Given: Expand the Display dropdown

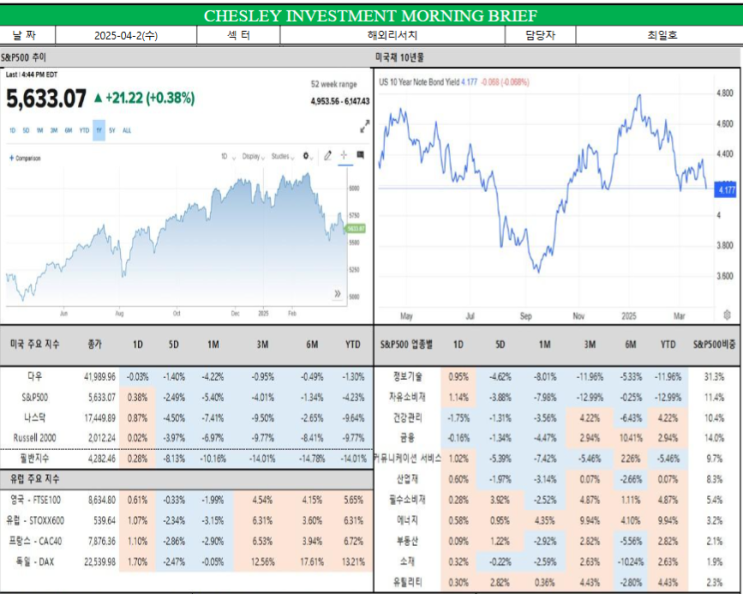Looking at the screenshot, I should tap(254, 156).
